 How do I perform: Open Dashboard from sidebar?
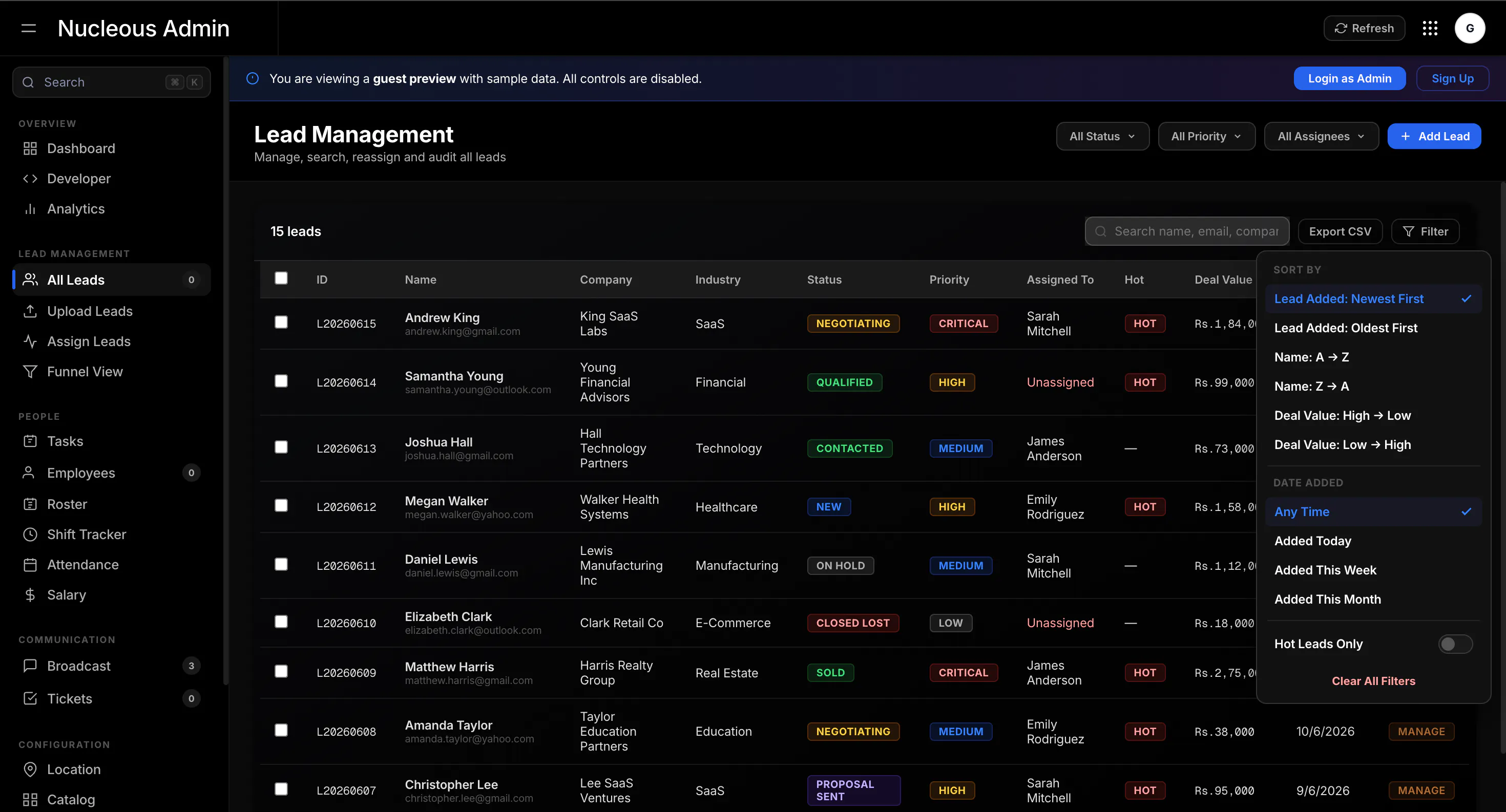[x=111, y=148]
